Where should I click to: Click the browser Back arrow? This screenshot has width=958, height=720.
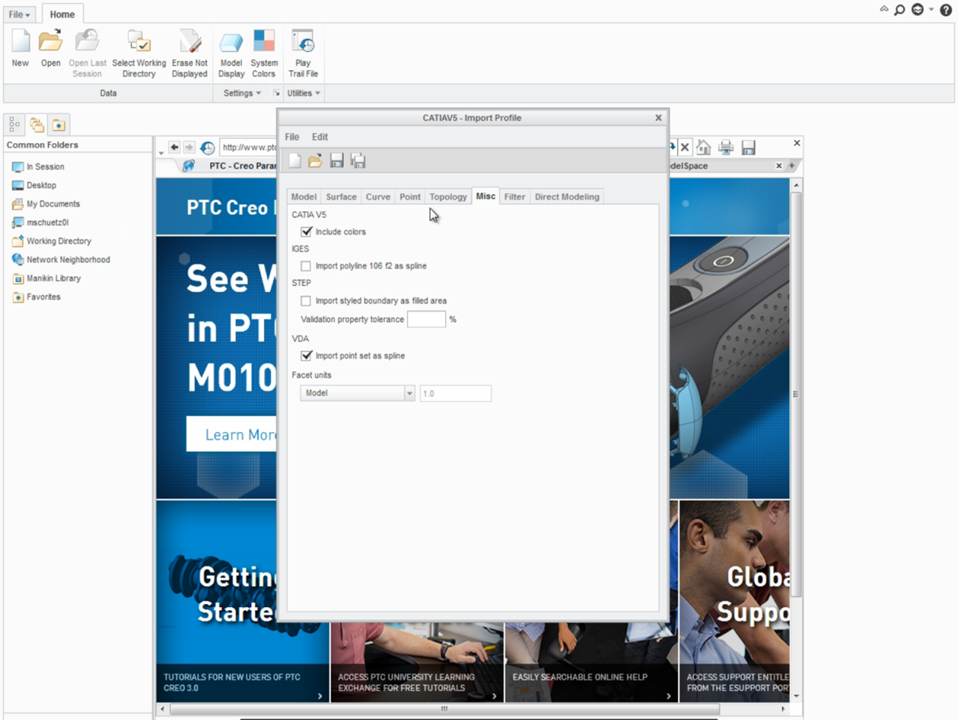point(174,147)
